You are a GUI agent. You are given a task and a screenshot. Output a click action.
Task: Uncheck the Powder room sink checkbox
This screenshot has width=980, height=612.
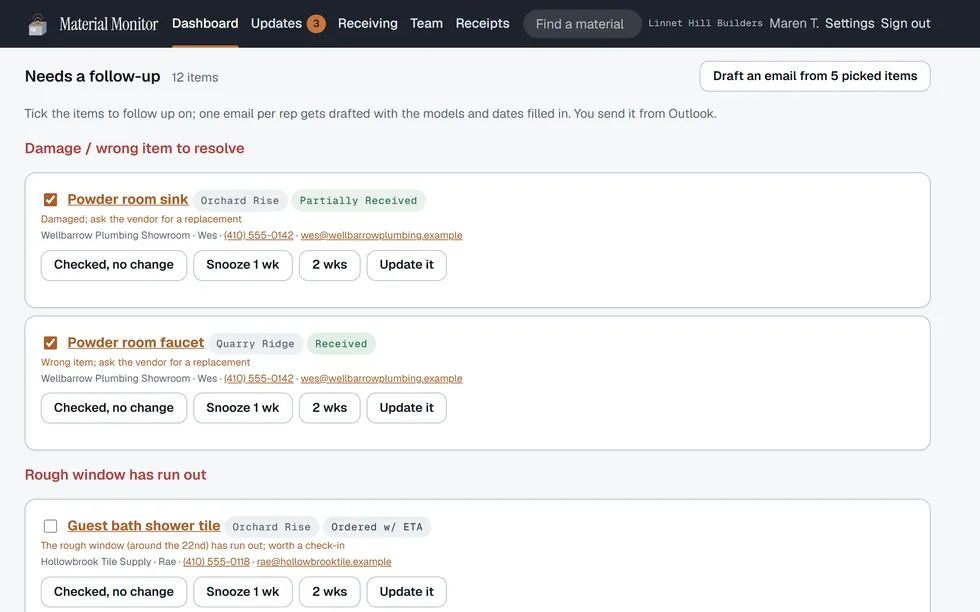[x=51, y=199]
